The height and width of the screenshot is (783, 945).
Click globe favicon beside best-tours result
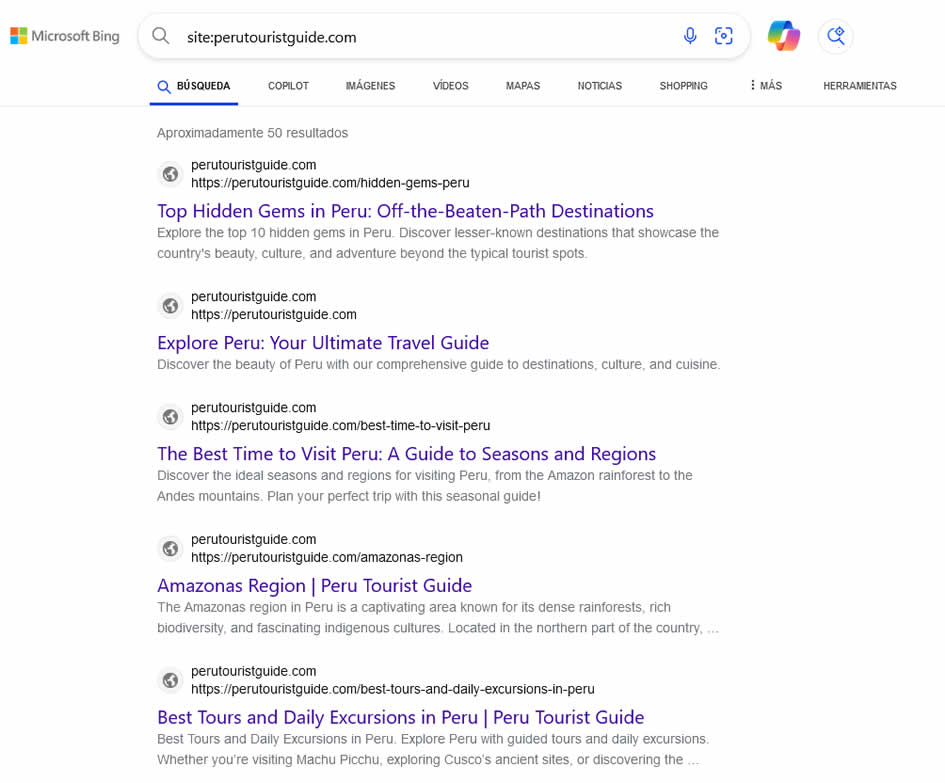(x=171, y=680)
